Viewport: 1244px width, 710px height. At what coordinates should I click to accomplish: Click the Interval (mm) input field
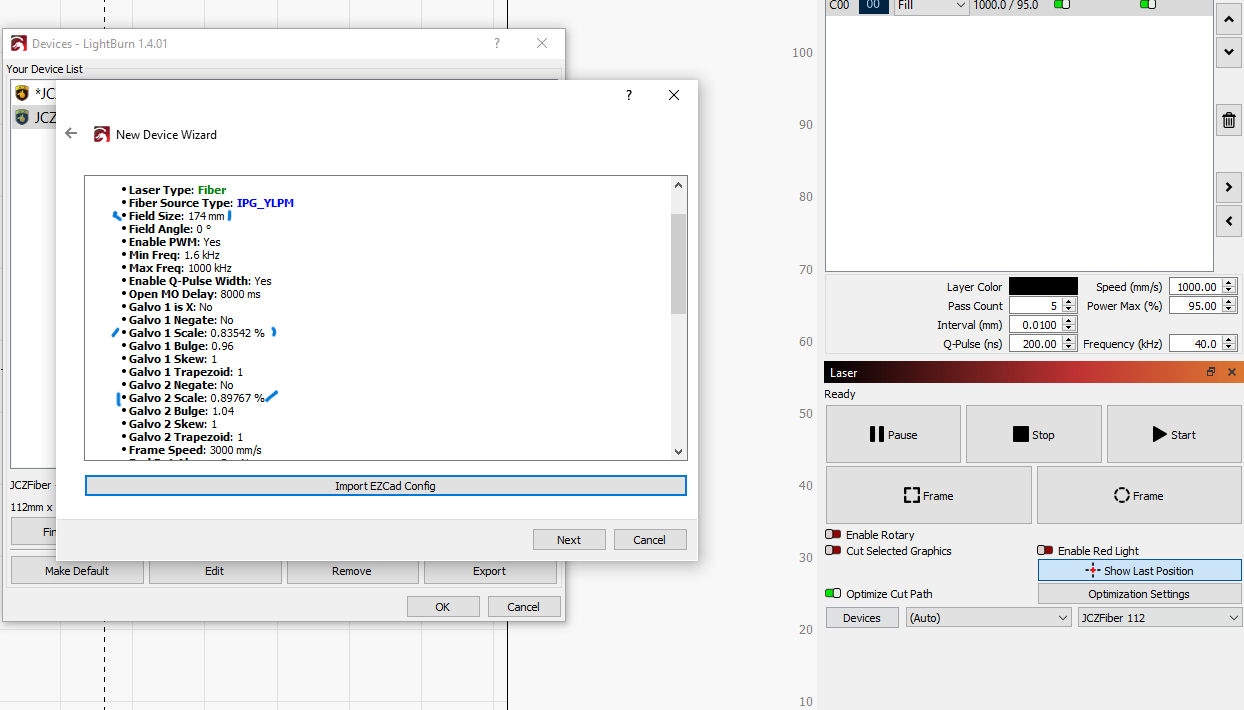click(1036, 325)
